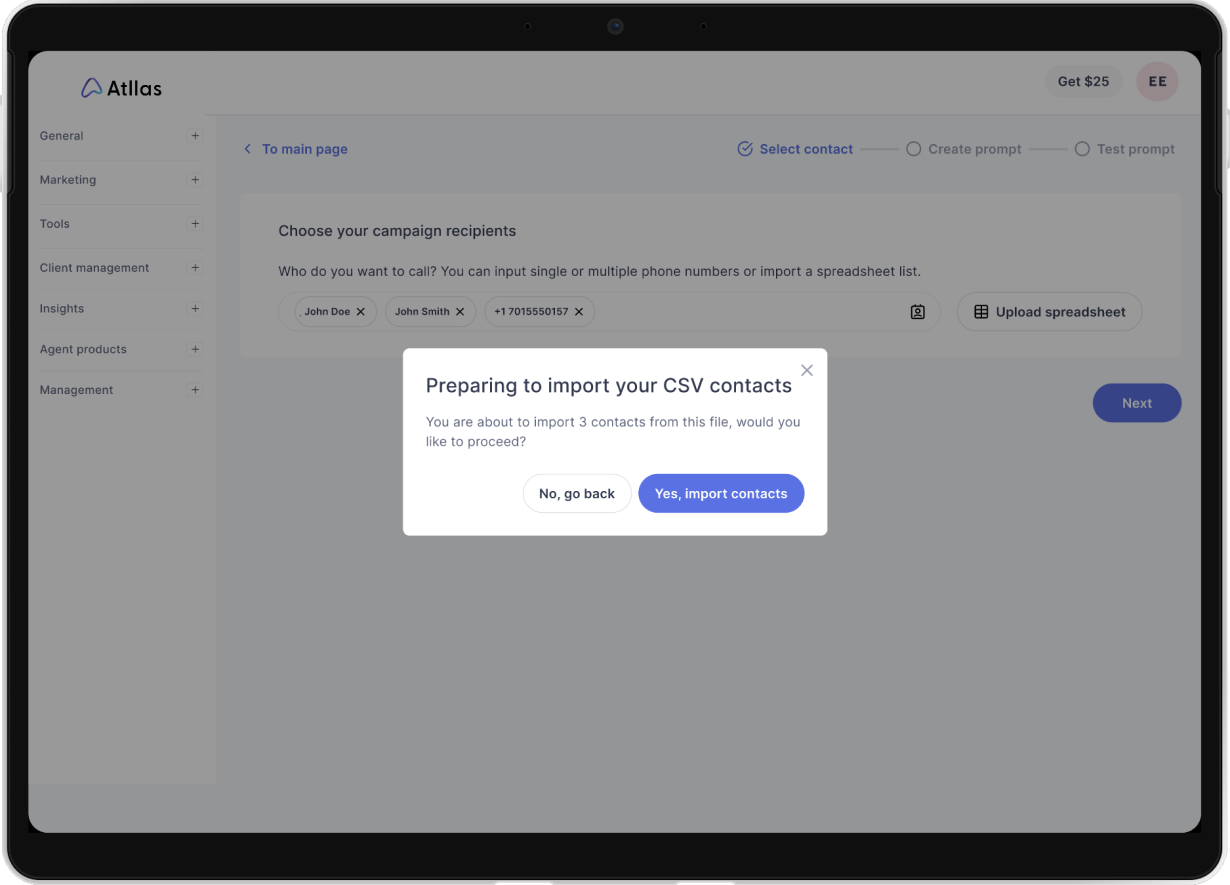Click the EE user avatar
The height and width of the screenshot is (885, 1230).
pyautogui.click(x=1157, y=82)
